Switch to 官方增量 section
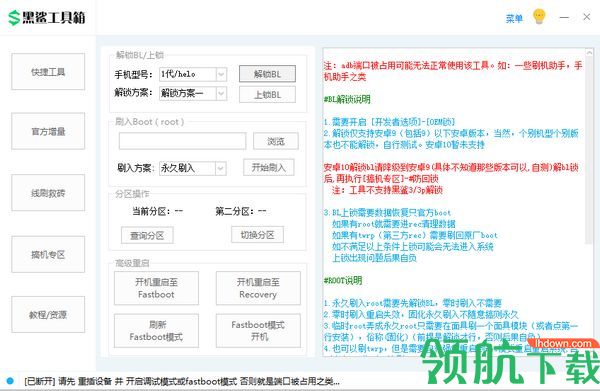The height and width of the screenshot is (391, 600). pos(48,131)
